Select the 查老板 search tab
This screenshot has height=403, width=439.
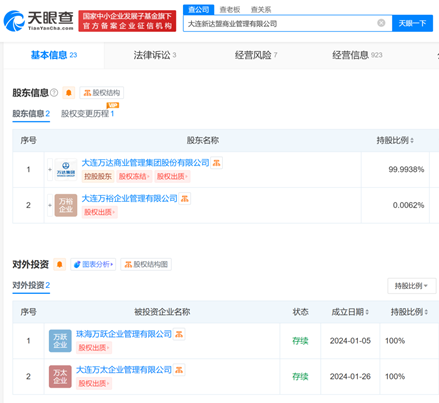tap(230, 10)
